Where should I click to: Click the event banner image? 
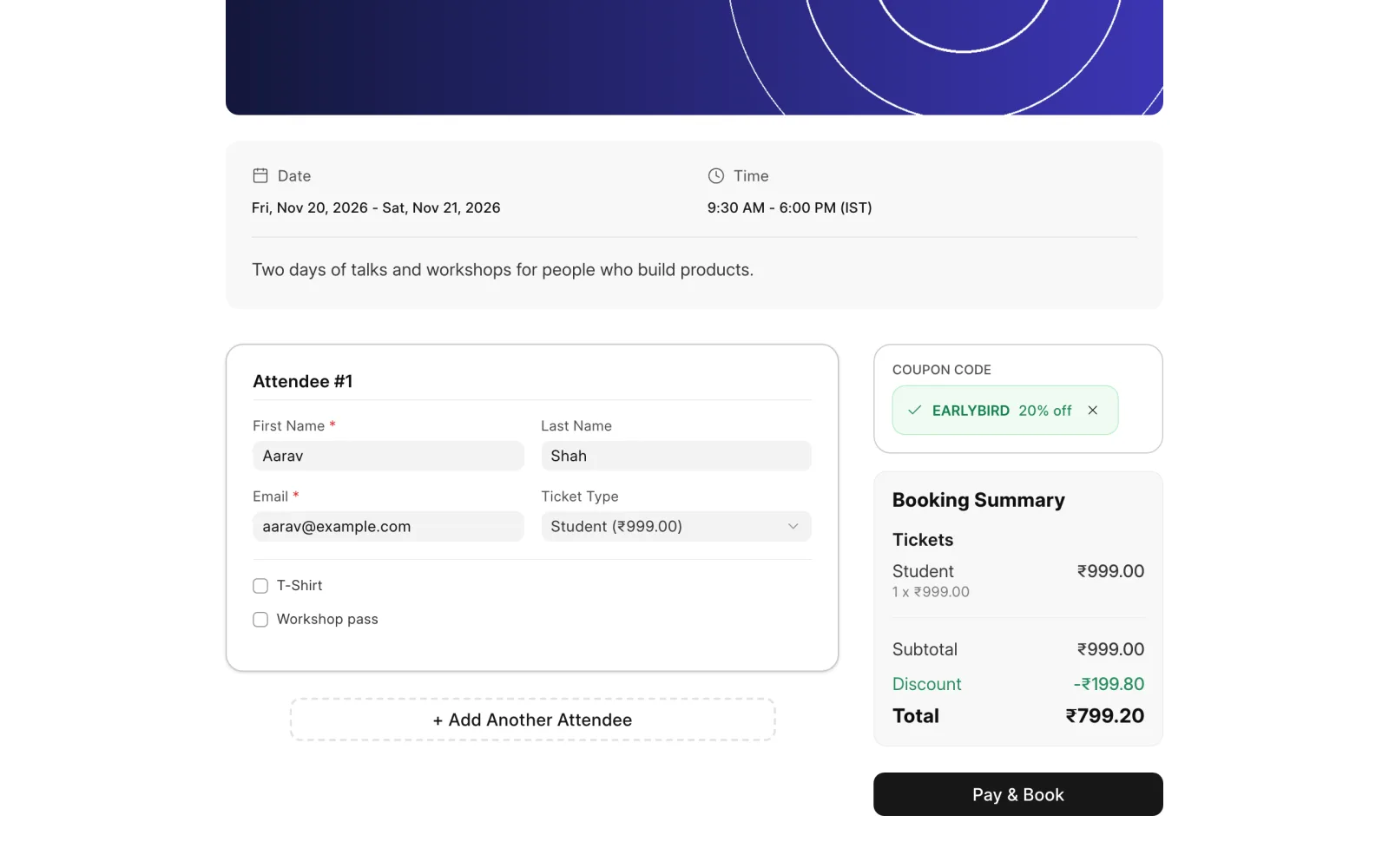[694, 57]
